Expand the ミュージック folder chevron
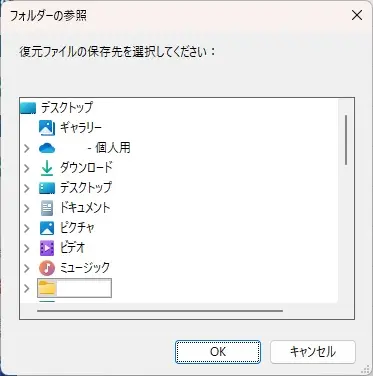 (x=27, y=268)
